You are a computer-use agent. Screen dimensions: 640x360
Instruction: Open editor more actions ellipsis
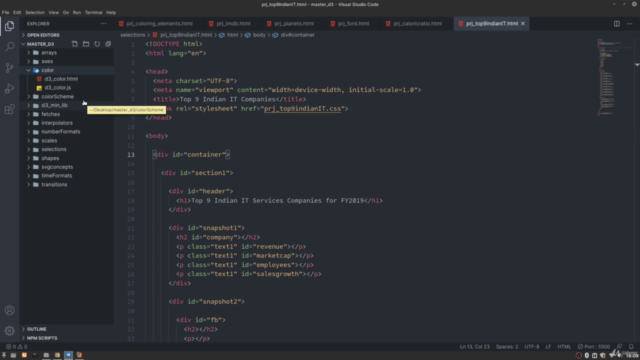pyautogui.click(x=629, y=24)
